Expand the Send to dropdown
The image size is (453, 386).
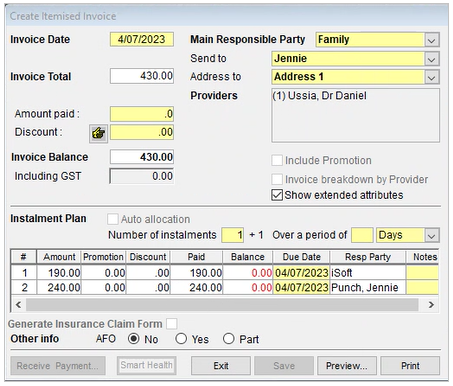(x=432, y=59)
